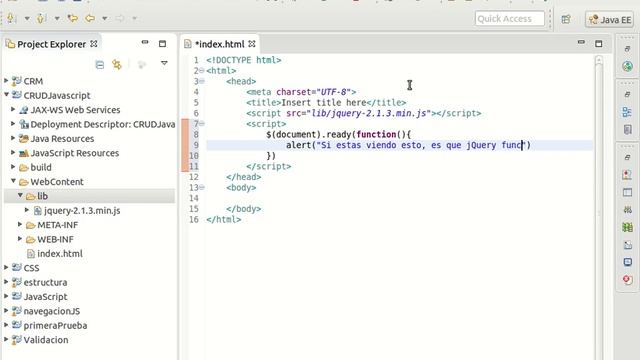Open the Snippets view icon in right trim

tap(627, 244)
